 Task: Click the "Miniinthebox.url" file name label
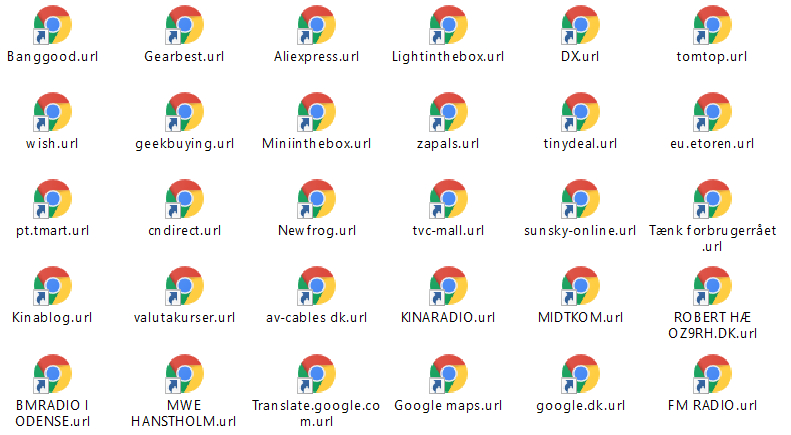point(316,143)
